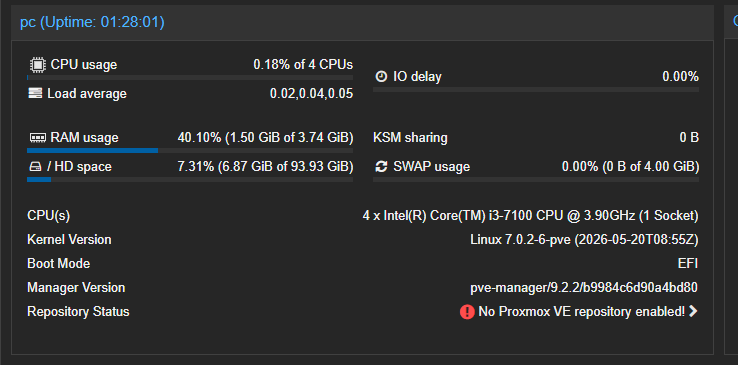The width and height of the screenshot is (738, 365).
Task: Click the KSM sharing value
Action: coord(689,138)
